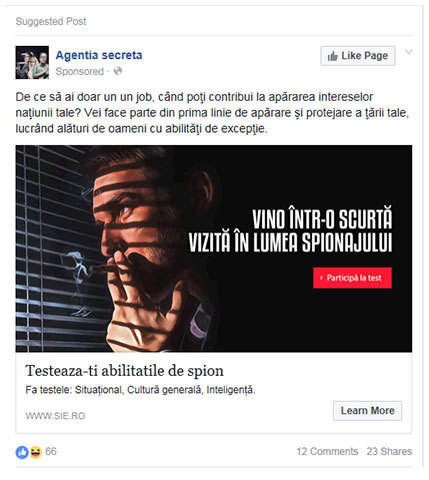Screen dimensions: 429x480
Task: Click the VINO ÎNTR-O SCURTĂ VIZITĂ banner headline
Action: coord(290,230)
